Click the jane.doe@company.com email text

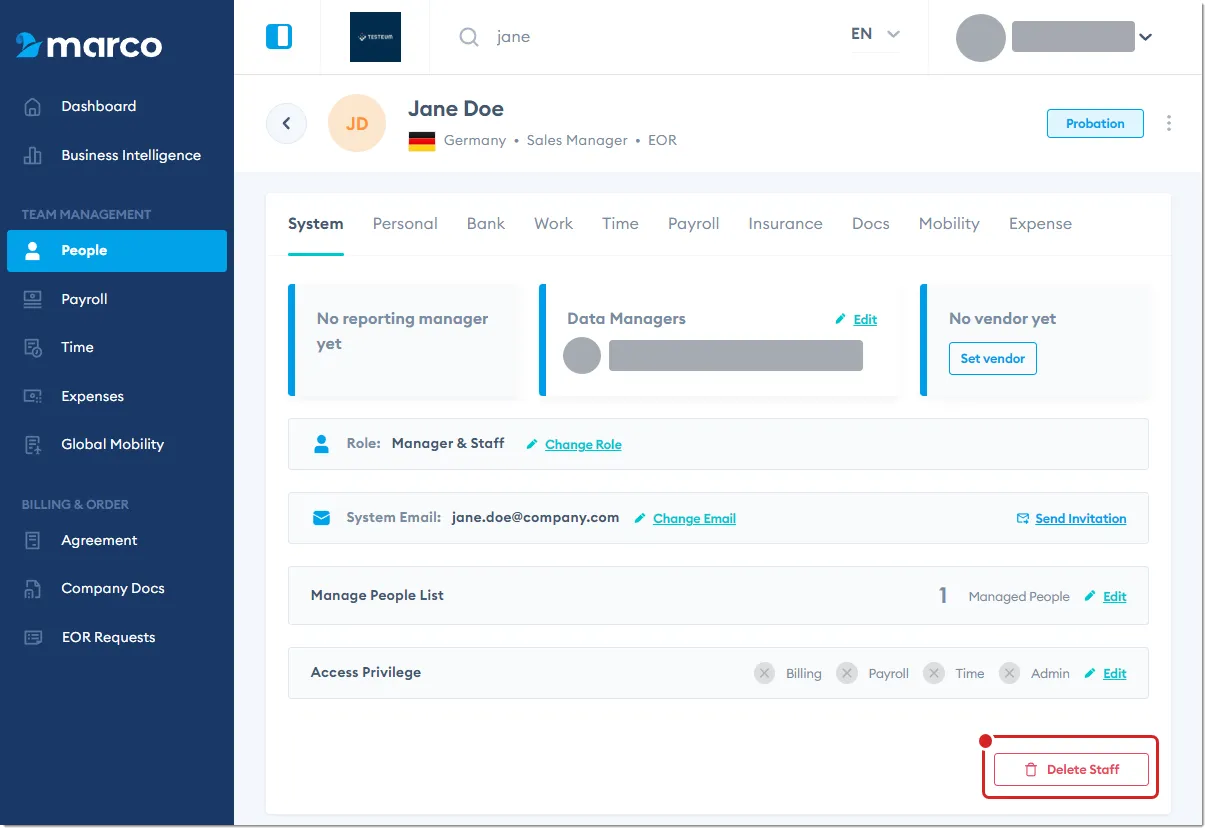(x=535, y=518)
